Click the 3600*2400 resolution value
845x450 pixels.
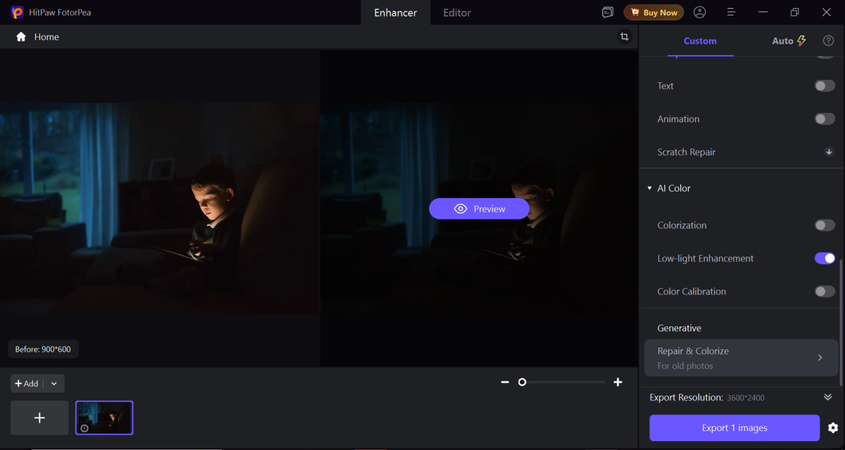point(745,398)
